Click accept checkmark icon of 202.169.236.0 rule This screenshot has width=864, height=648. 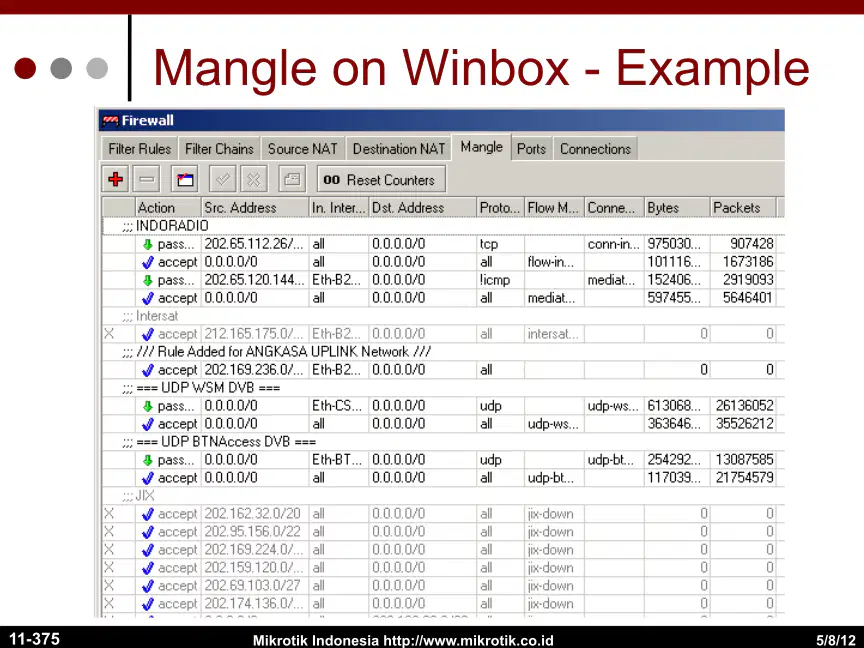click(x=147, y=370)
